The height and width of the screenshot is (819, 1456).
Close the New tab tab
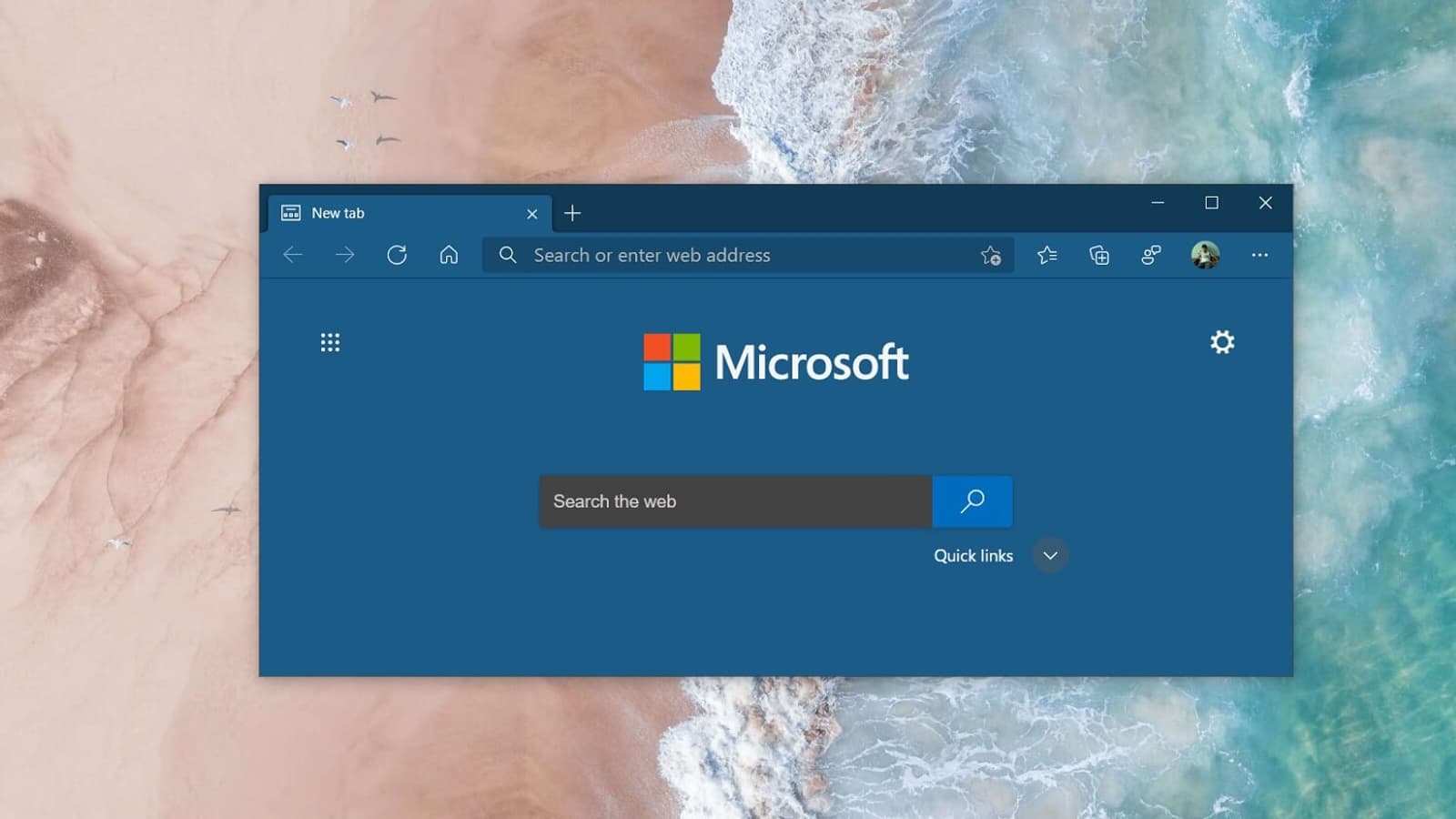532,214
